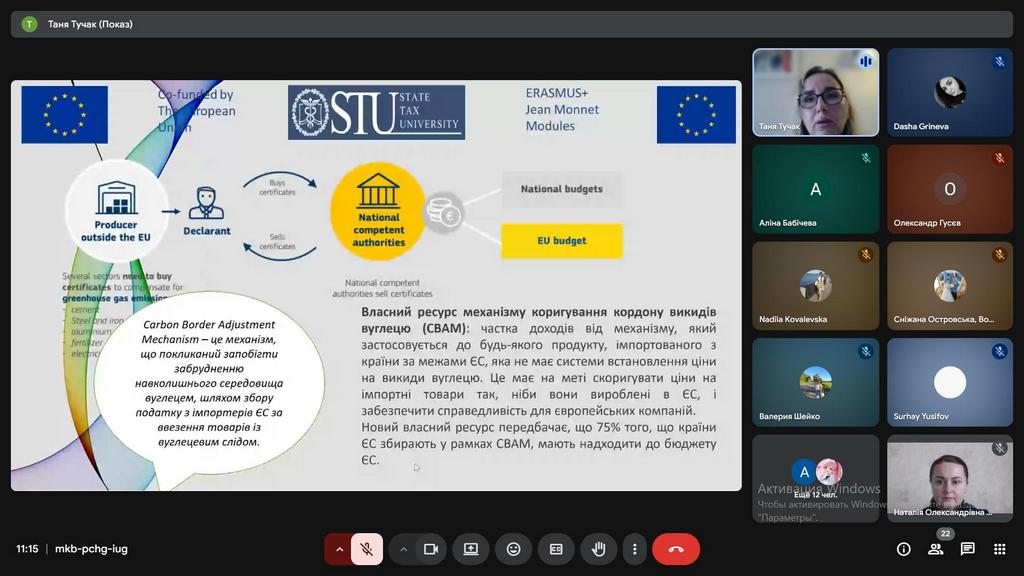Select Dasha Grineva's participant tile
Viewport: 1024px width, 576px height.
click(x=950, y=92)
